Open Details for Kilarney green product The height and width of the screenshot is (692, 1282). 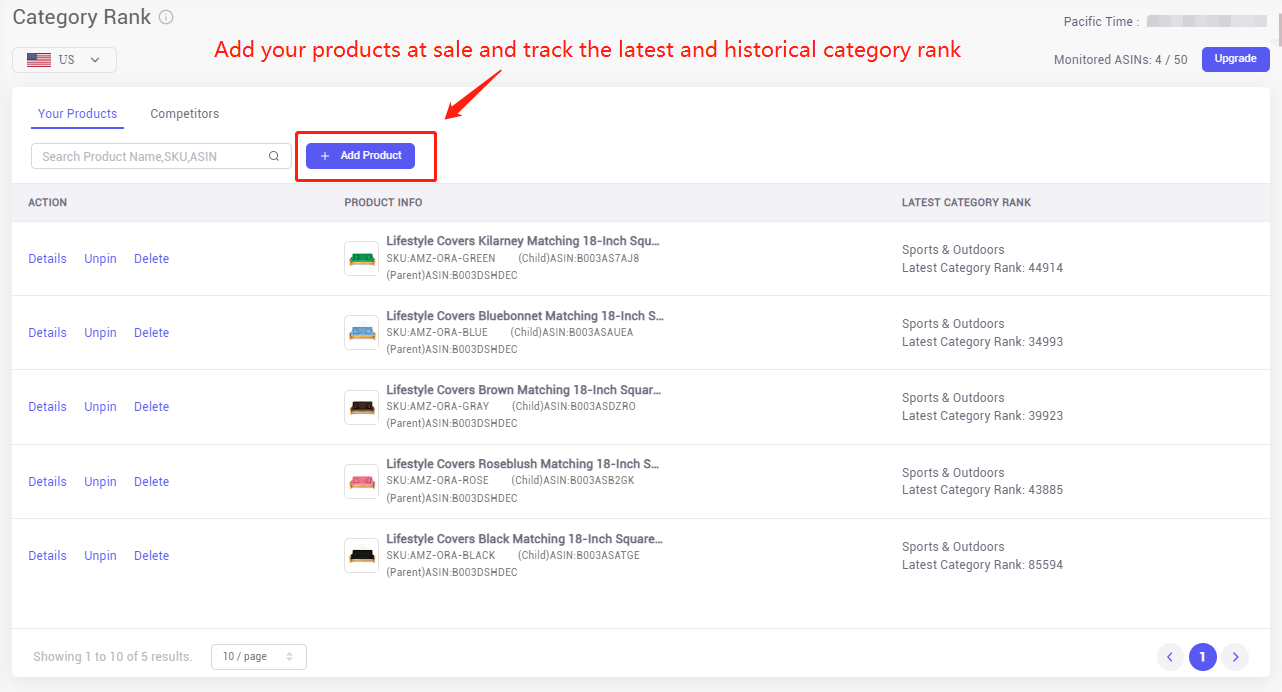pyautogui.click(x=47, y=259)
